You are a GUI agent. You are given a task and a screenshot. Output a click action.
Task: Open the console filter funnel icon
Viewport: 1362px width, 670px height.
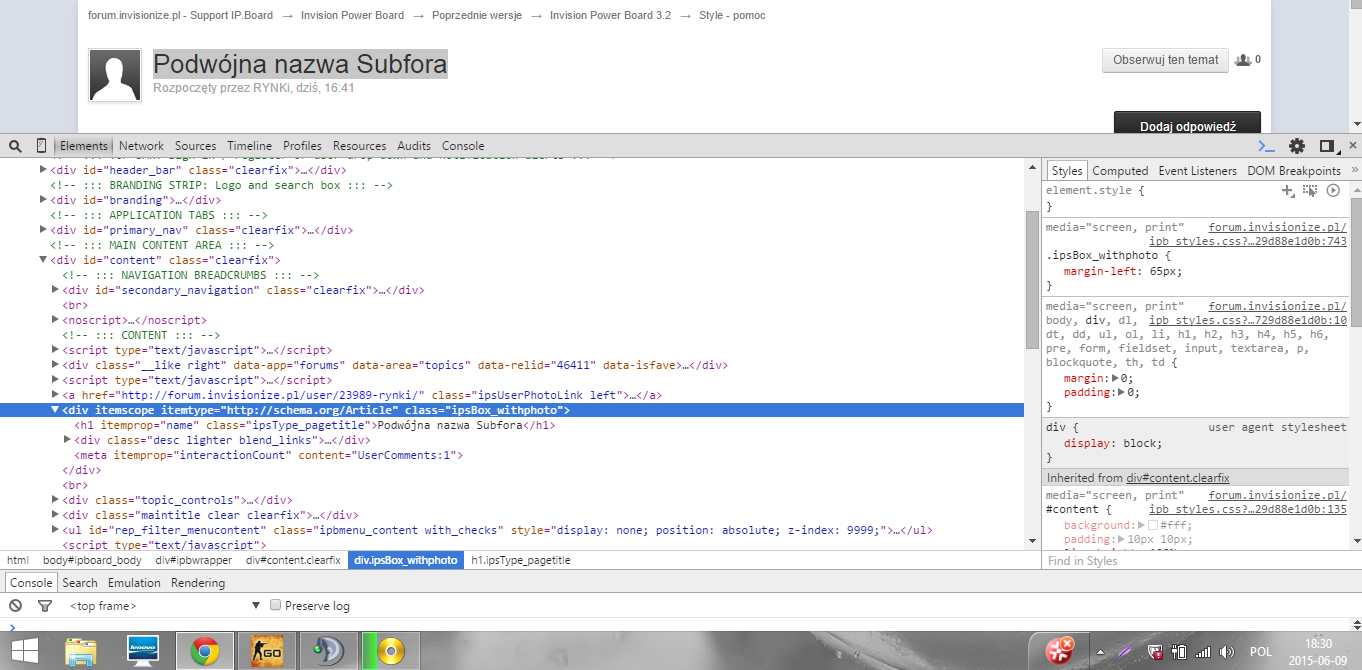(44, 606)
